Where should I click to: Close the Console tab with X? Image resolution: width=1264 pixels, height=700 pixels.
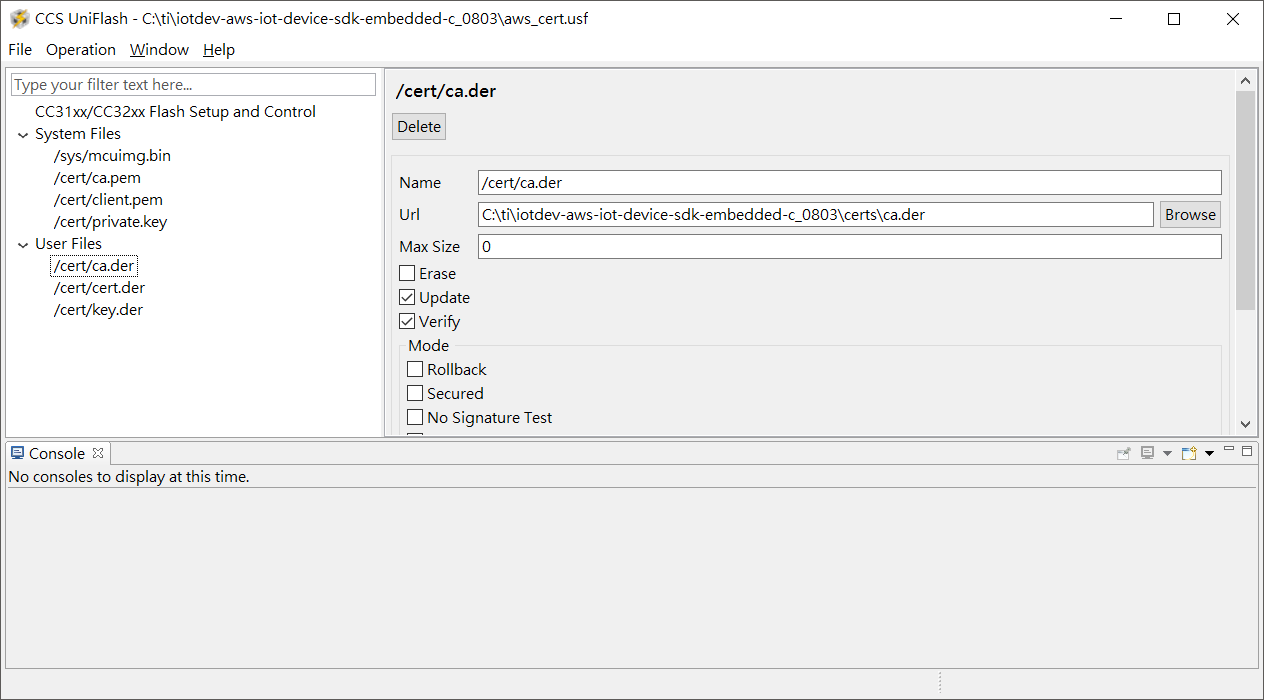[98, 453]
